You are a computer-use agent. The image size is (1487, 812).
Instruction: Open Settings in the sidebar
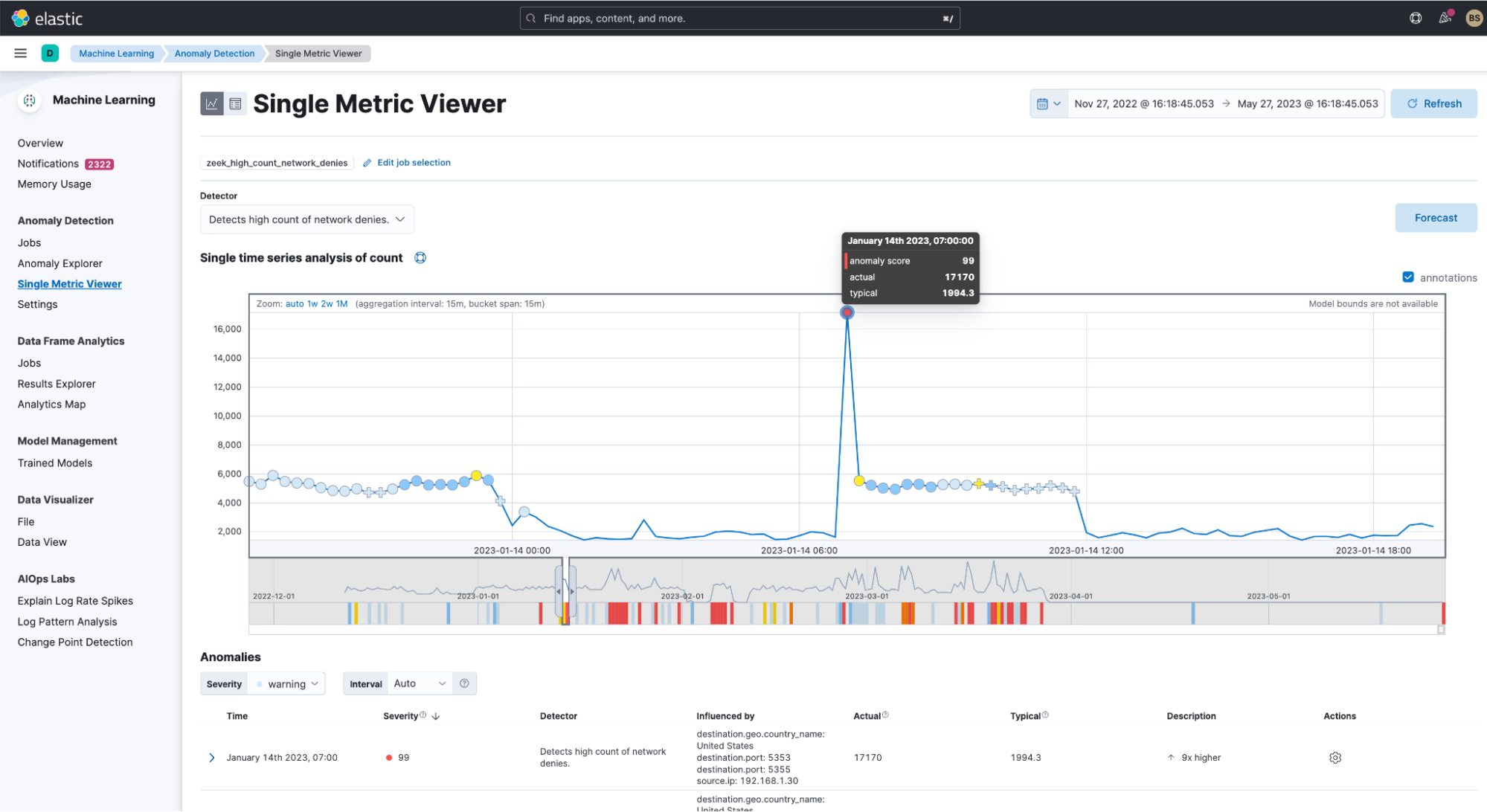tap(38, 304)
